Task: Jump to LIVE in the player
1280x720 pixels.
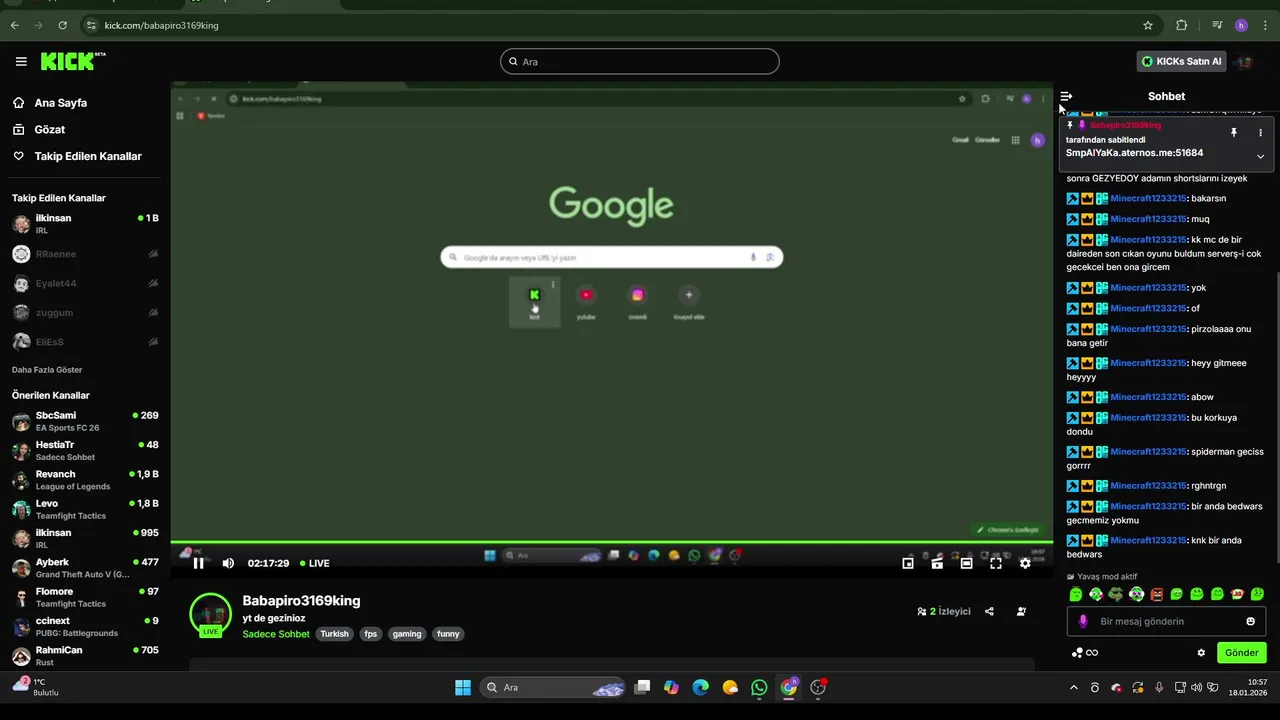Action: [314, 563]
